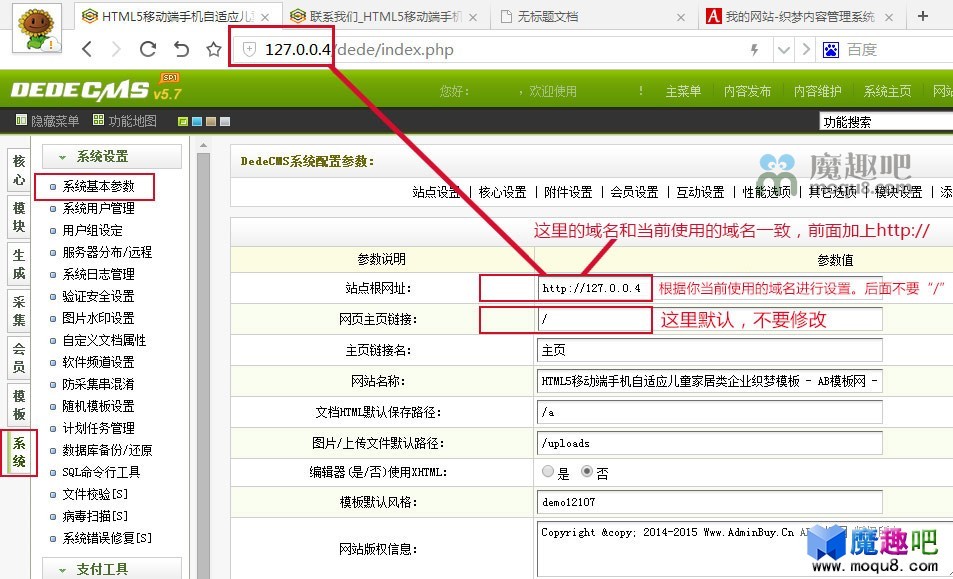Open 功能地图
953x579 pixels.
(x=125, y=121)
